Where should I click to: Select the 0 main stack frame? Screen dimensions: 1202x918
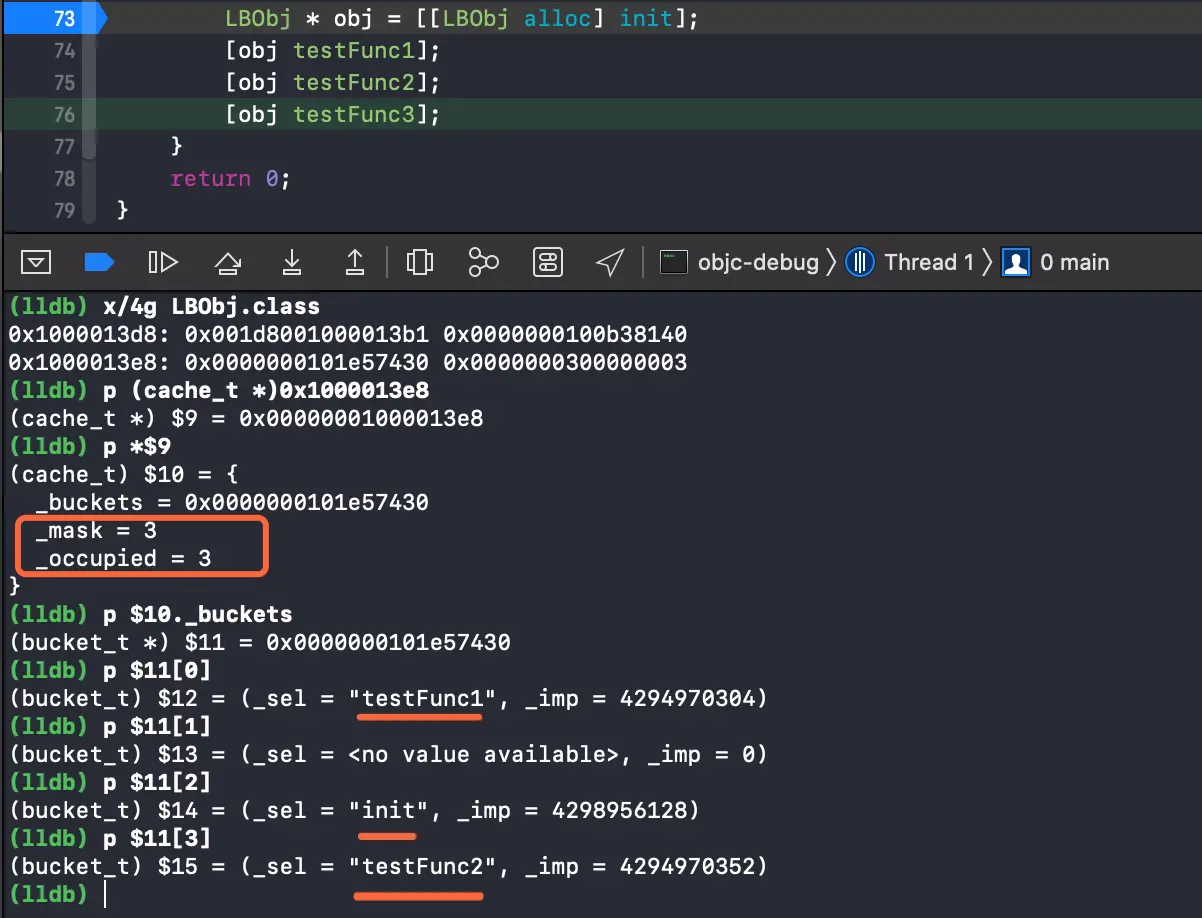coord(1056,263)
